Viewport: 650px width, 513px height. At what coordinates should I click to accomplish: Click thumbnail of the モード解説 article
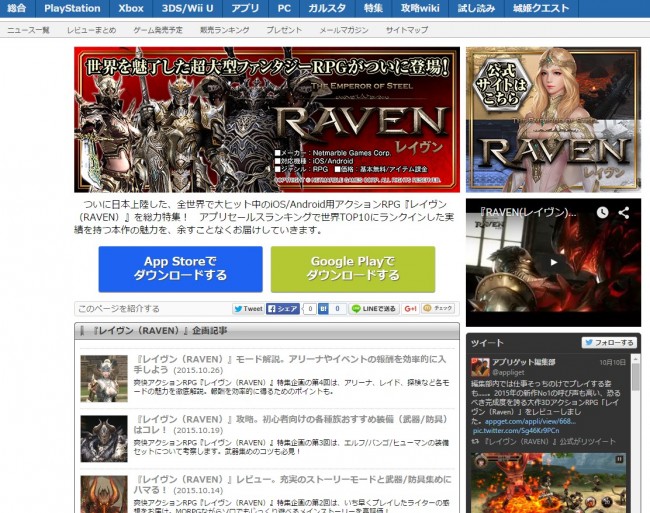[x=104, y=378]
